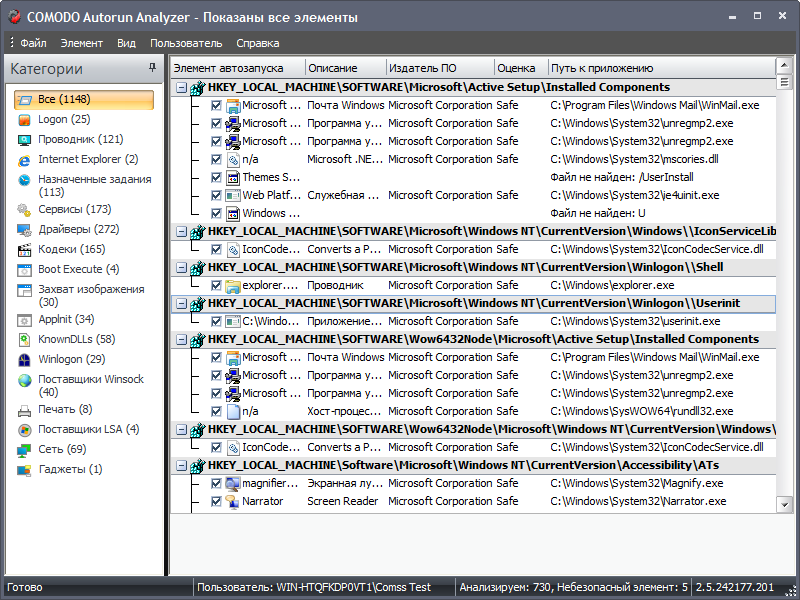
Task: Uncheck the Themes Setup entry checkbox
Action: pyautogui.click(x=217, y=178)
